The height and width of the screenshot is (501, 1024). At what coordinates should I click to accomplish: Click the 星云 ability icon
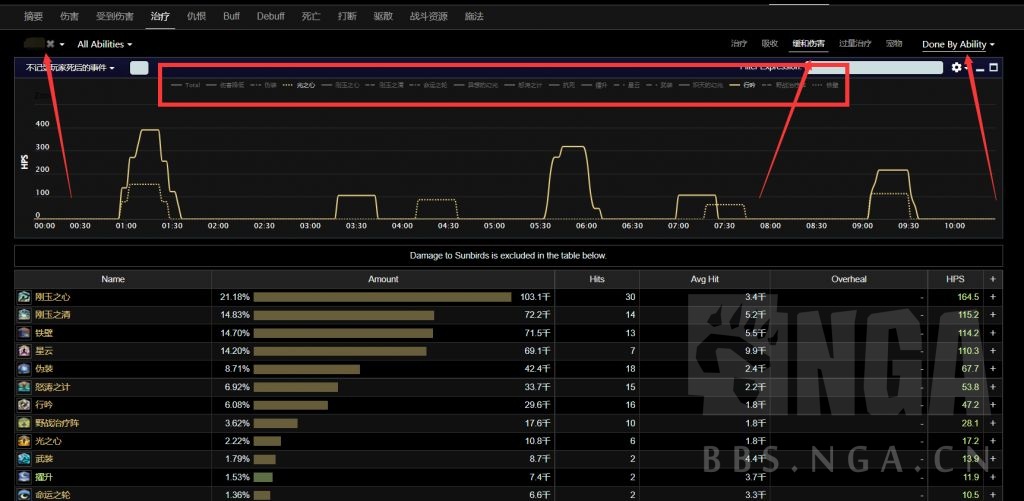coord(24,351)
